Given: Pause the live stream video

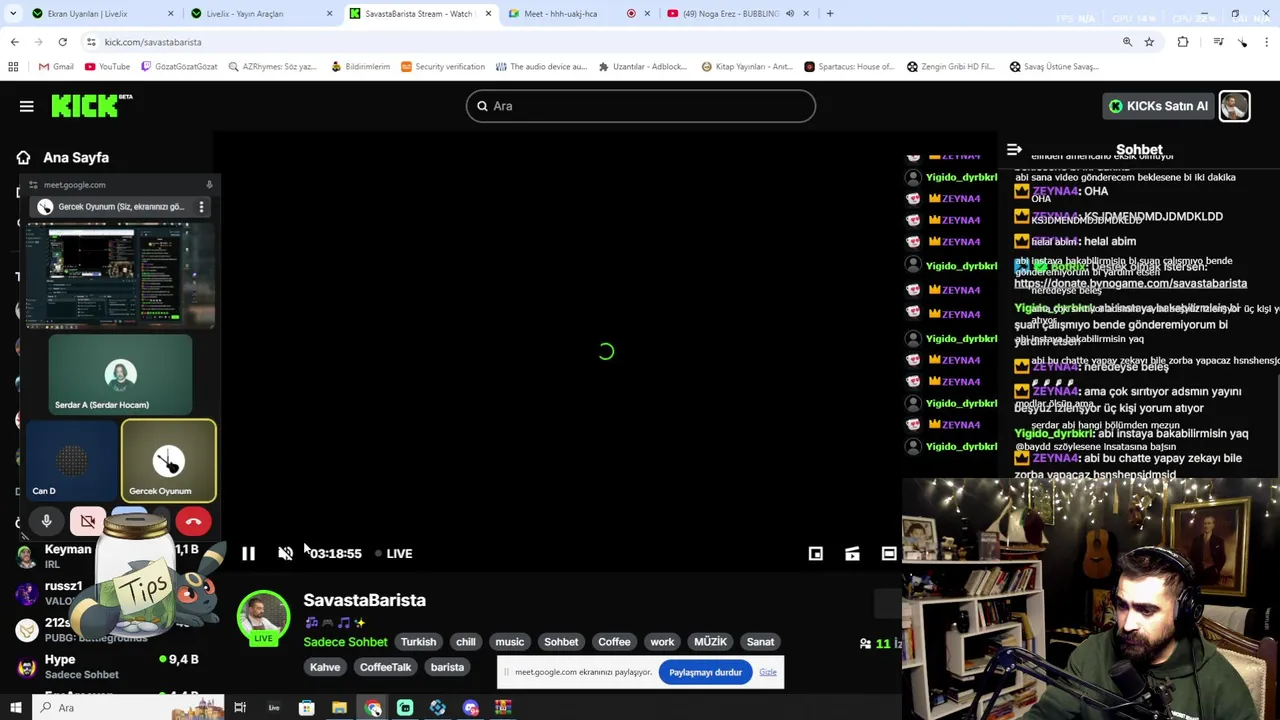Looking at the screenshot, I should [248, 553].
